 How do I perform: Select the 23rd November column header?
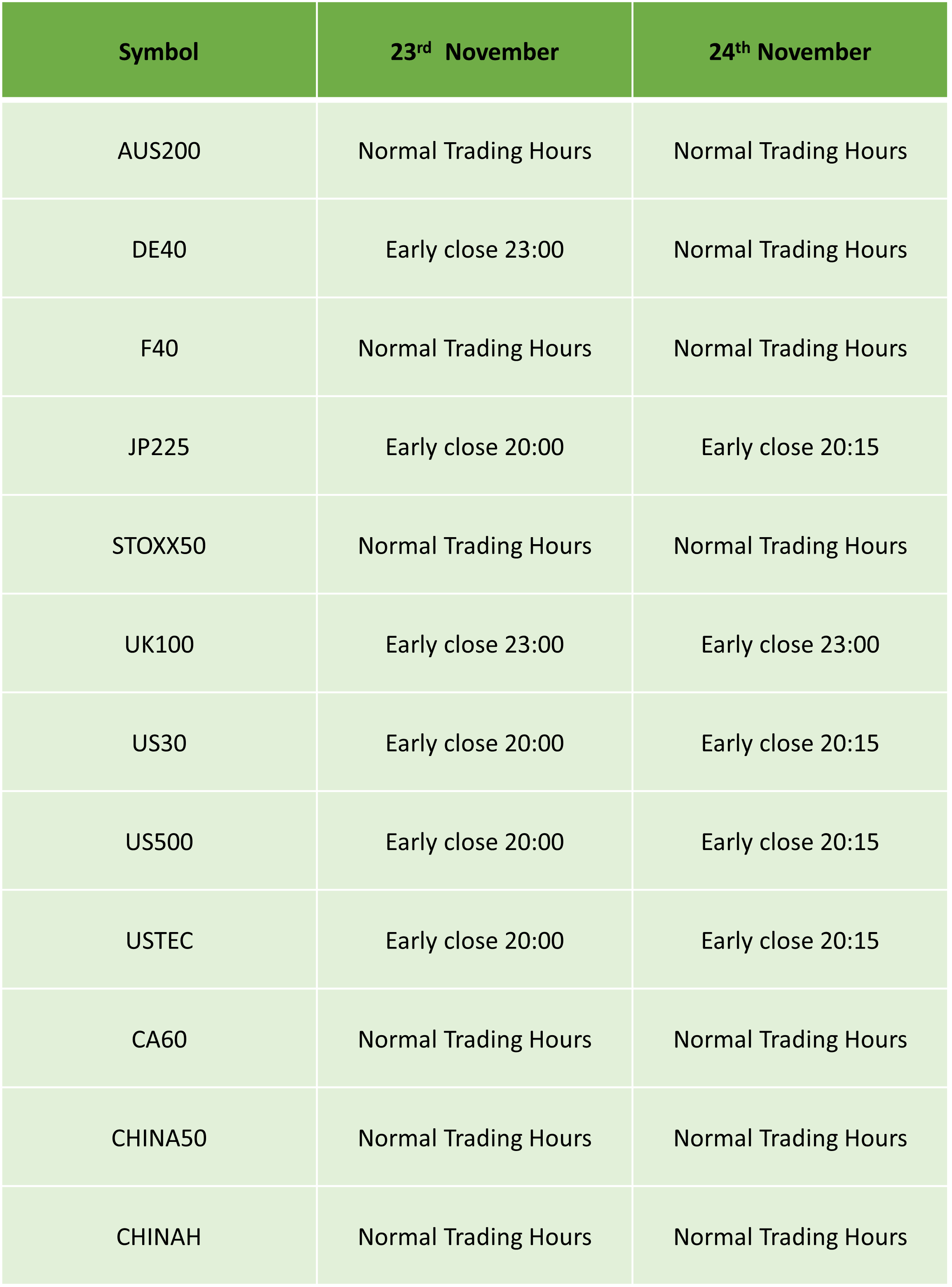pyautogui.click(x=474, y=50)
